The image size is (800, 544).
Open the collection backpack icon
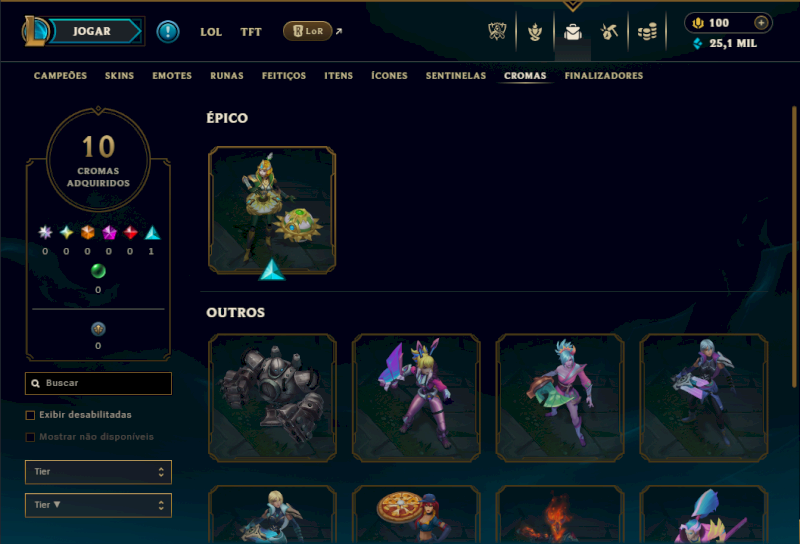coord(572,32)
